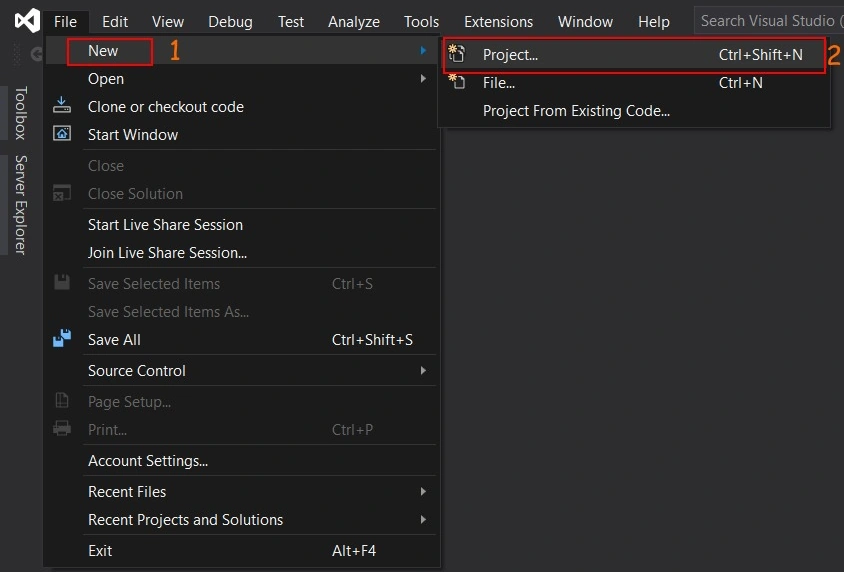Expand Recent Projects and Solutions arrow
This screenshot has width=844, height=572.
pos(424,519)
